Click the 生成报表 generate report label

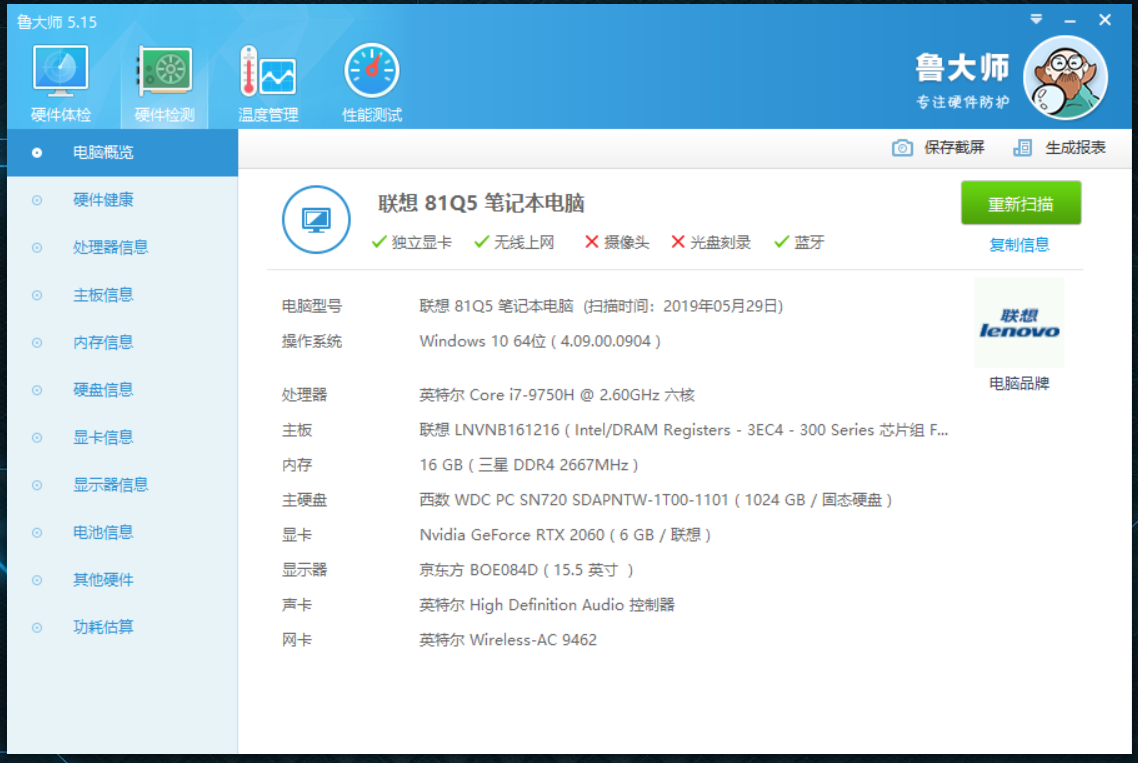click(1075, 148)
